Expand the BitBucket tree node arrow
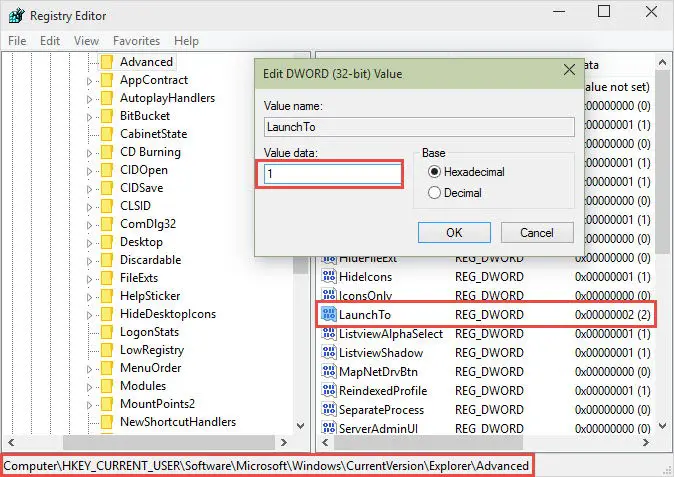Screen dimensions: 674x477 pos(89,117)
